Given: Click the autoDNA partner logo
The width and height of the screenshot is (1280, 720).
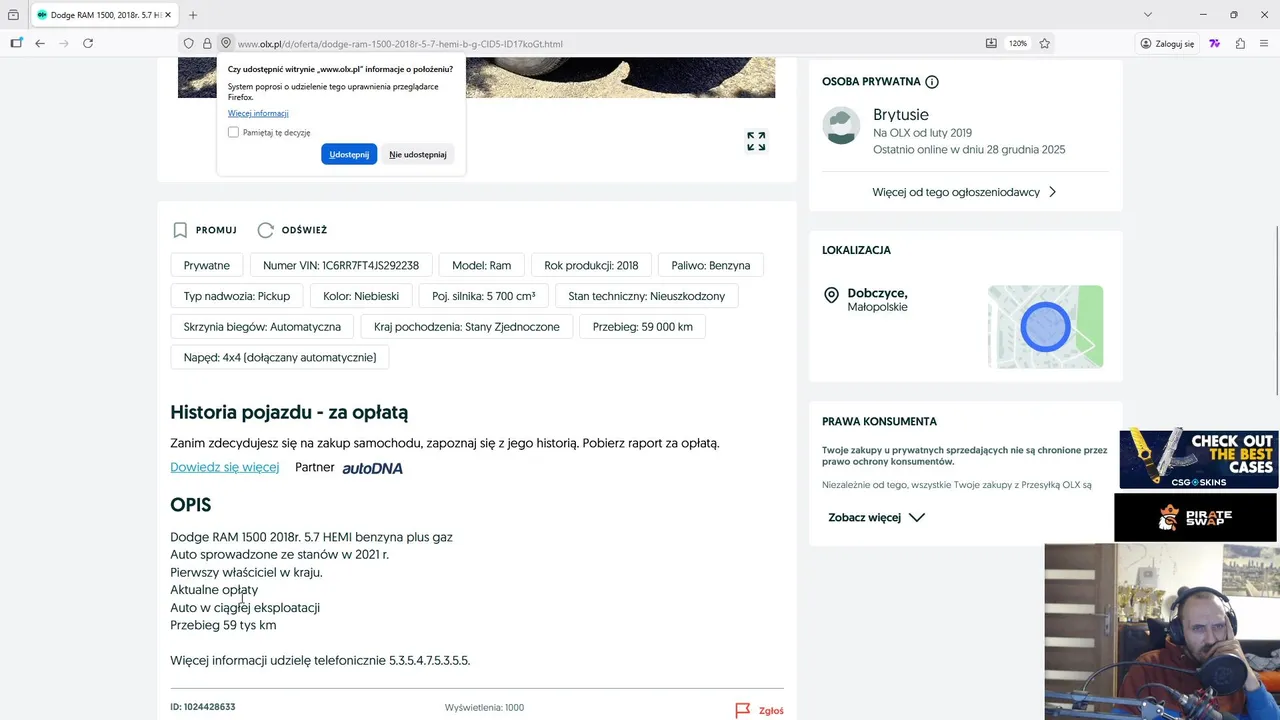Looking at the screenshot, I should (x=372, y=468).
